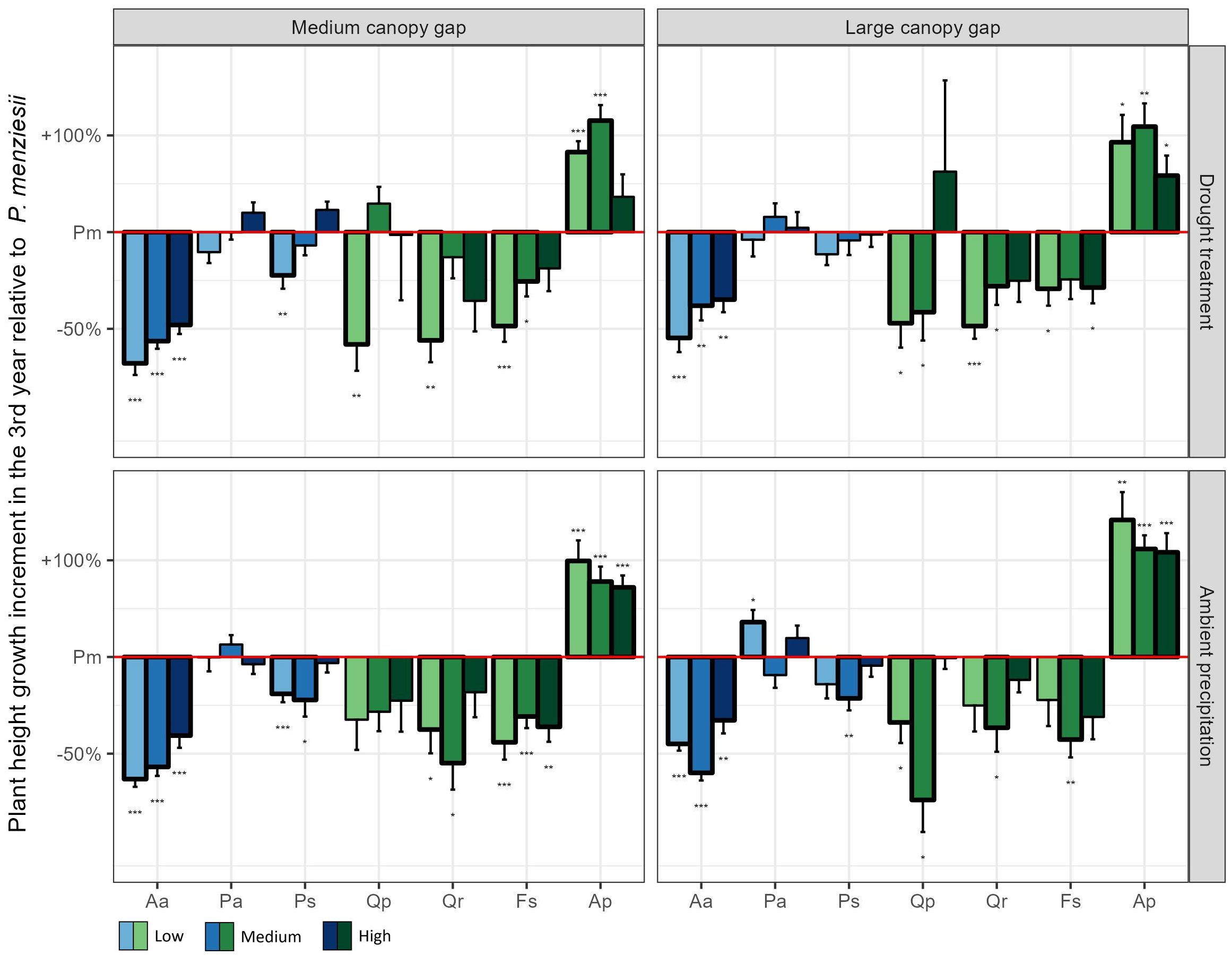Click the High legend text label
The width and height of the screenshot is (1232, 956).
(375, 936)
